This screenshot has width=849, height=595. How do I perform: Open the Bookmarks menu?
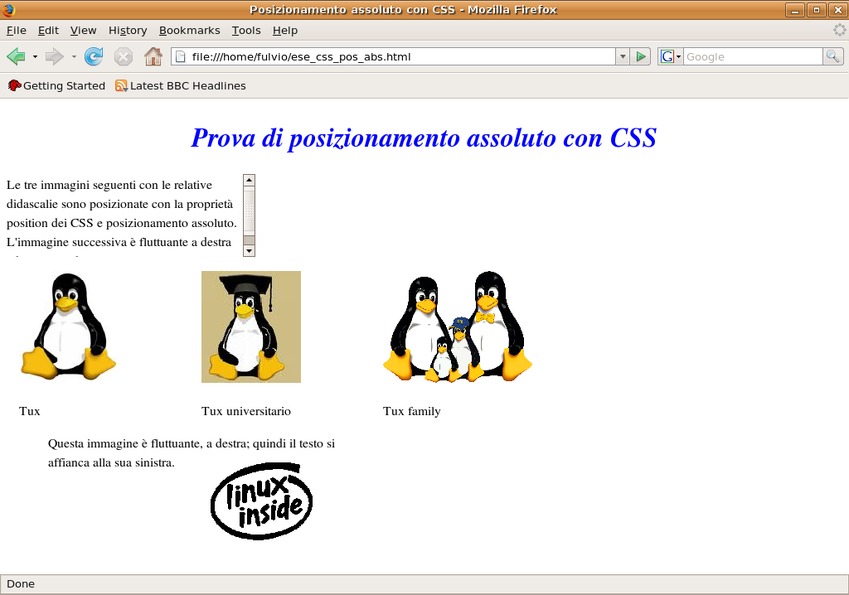click(x=190, y=30)
